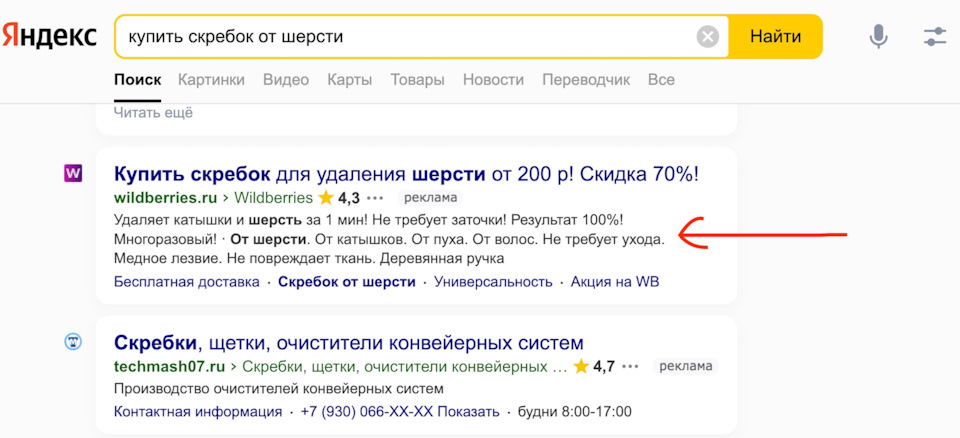The width and height of the screenshot is (960, 438).
Task: Click the Читать ещё link
Action: point(153,113)
